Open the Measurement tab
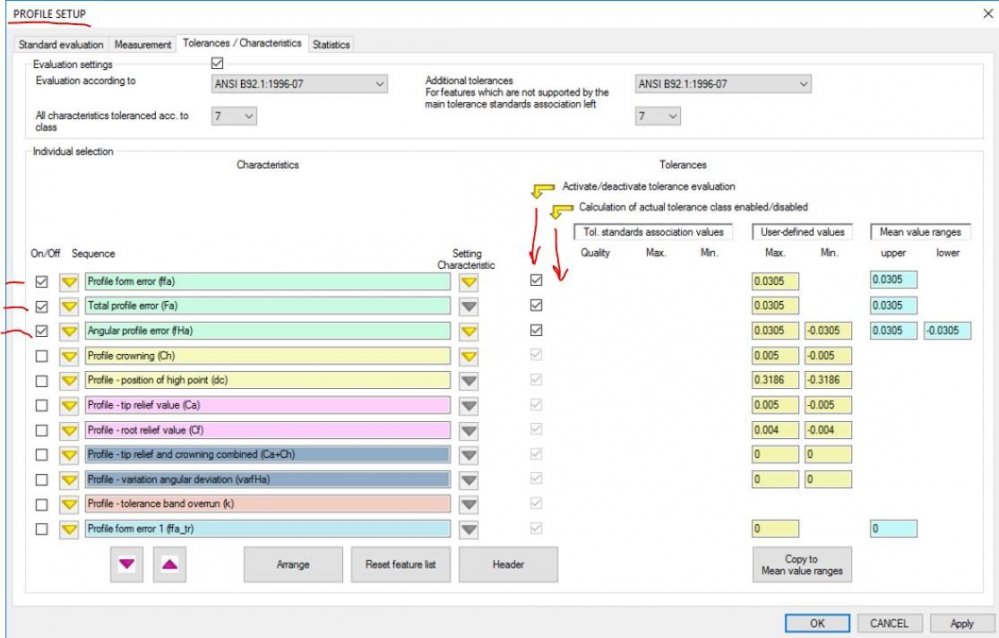The image size is (999, 638). (x=142, y=45)
